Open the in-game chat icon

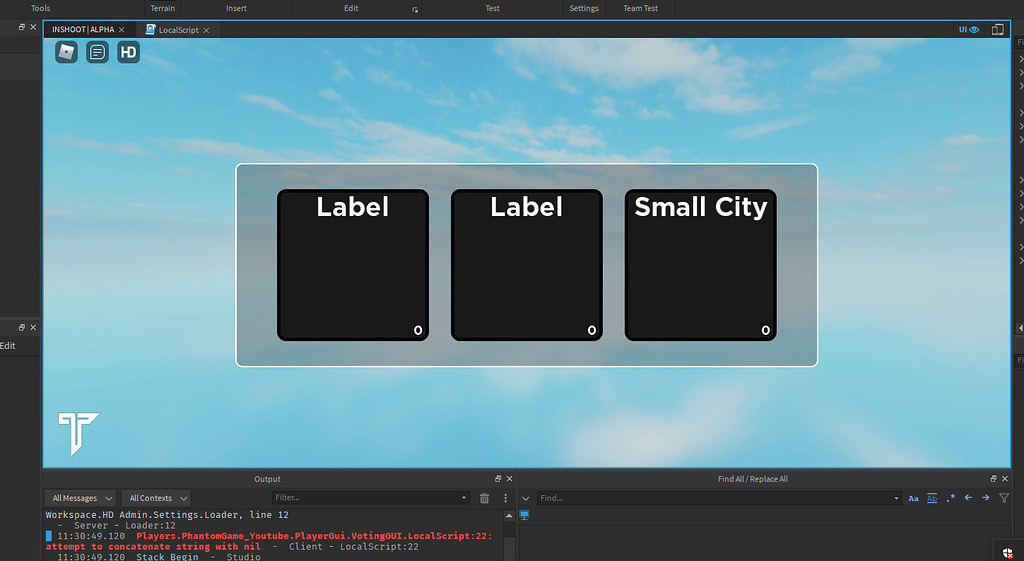(x=97, y=52)
